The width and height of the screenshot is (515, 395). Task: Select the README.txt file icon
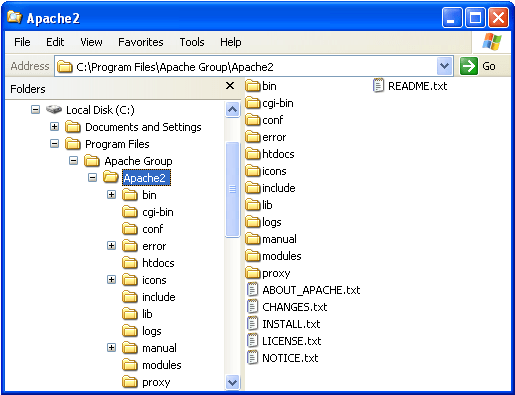(378, 86)
